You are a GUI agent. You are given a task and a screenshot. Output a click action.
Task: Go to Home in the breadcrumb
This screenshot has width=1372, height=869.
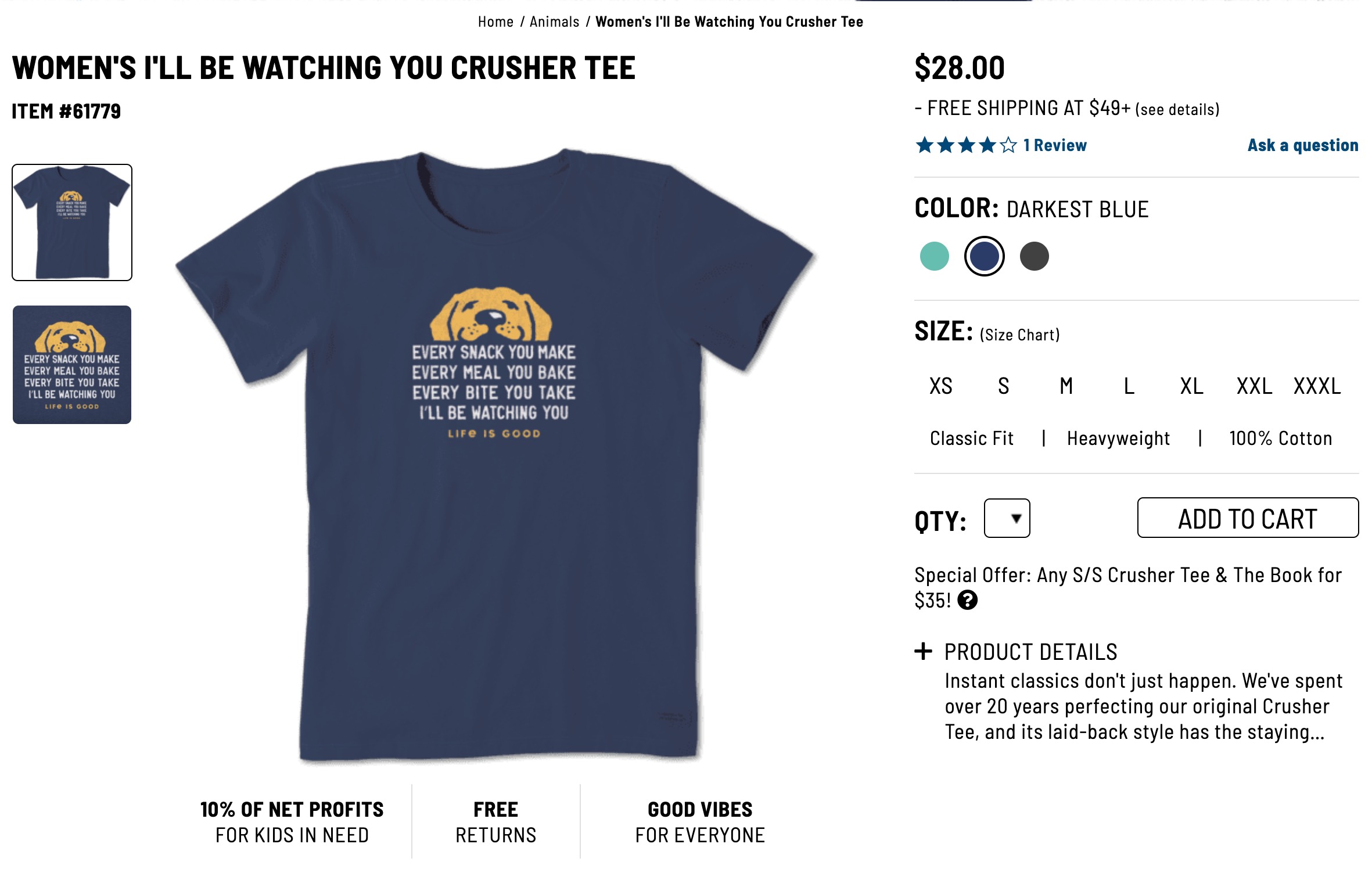[495, 22]
